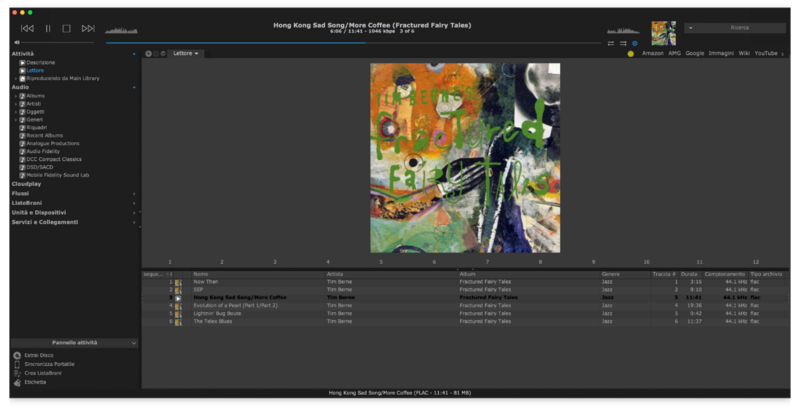Click the volume speaker icon
800x409 pixels.
tap(17, 42)
